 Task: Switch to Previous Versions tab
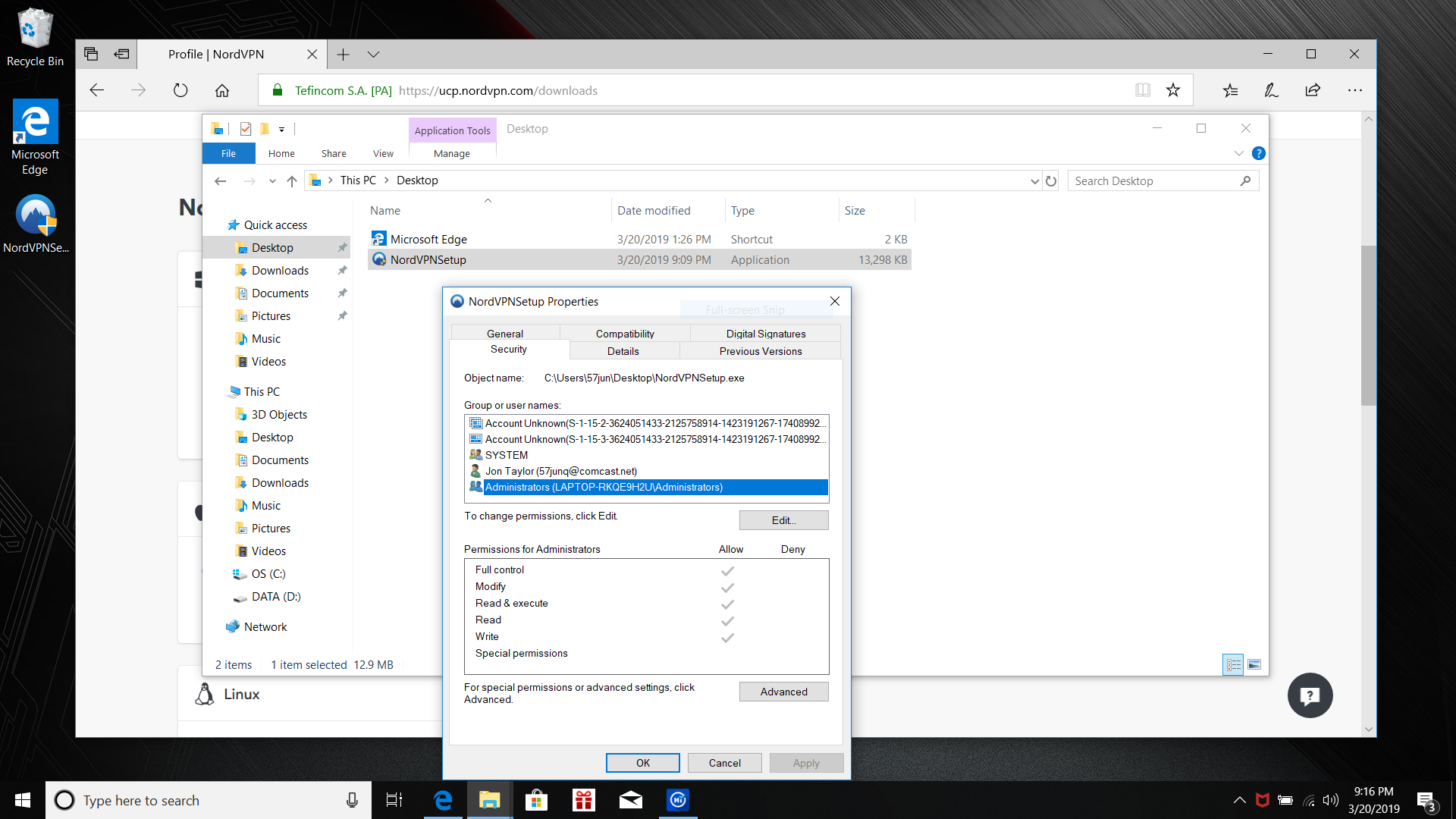(761, 351)
